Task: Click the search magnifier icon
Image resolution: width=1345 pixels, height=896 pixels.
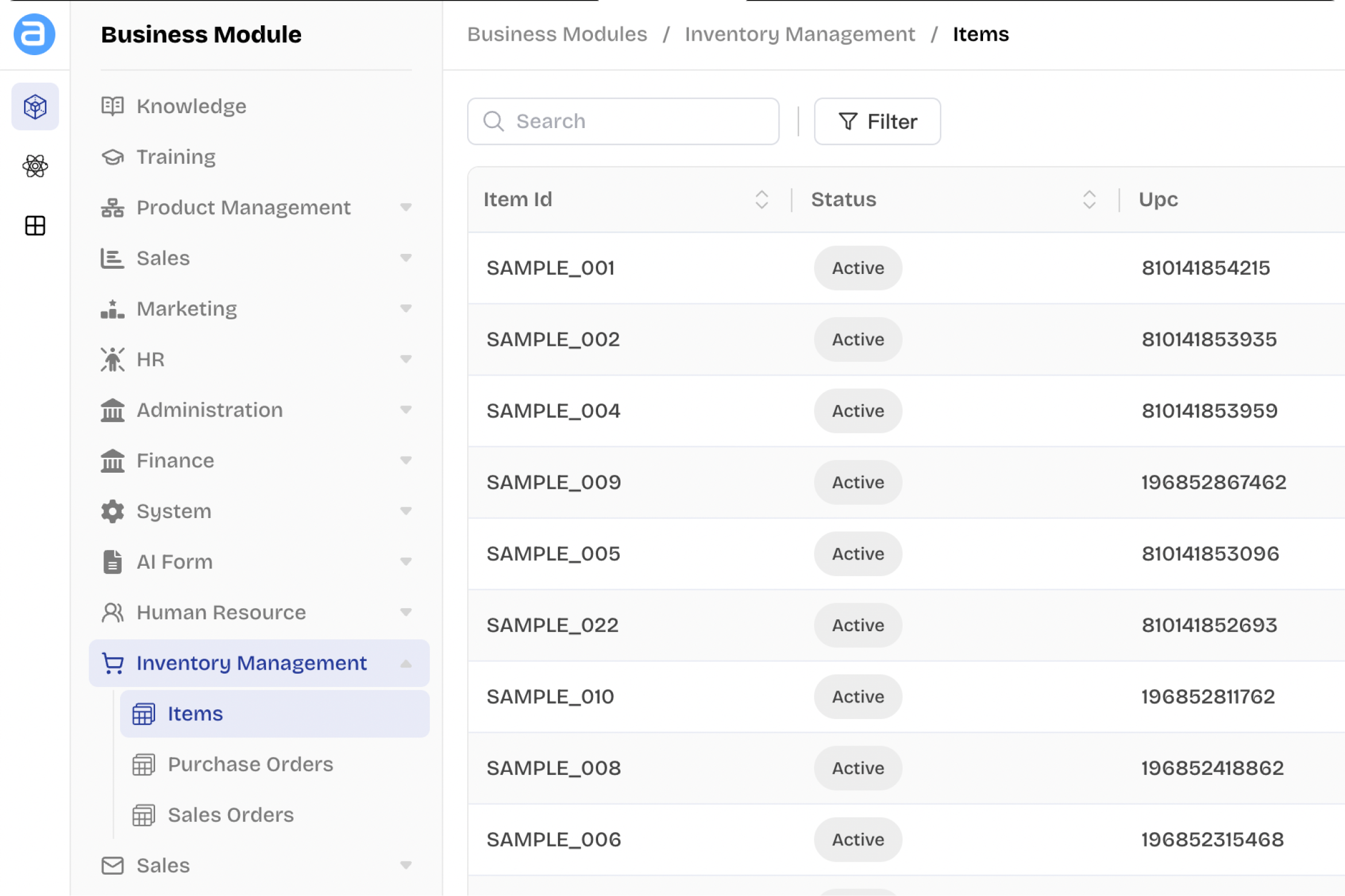Action: click(x=494, y=121)
